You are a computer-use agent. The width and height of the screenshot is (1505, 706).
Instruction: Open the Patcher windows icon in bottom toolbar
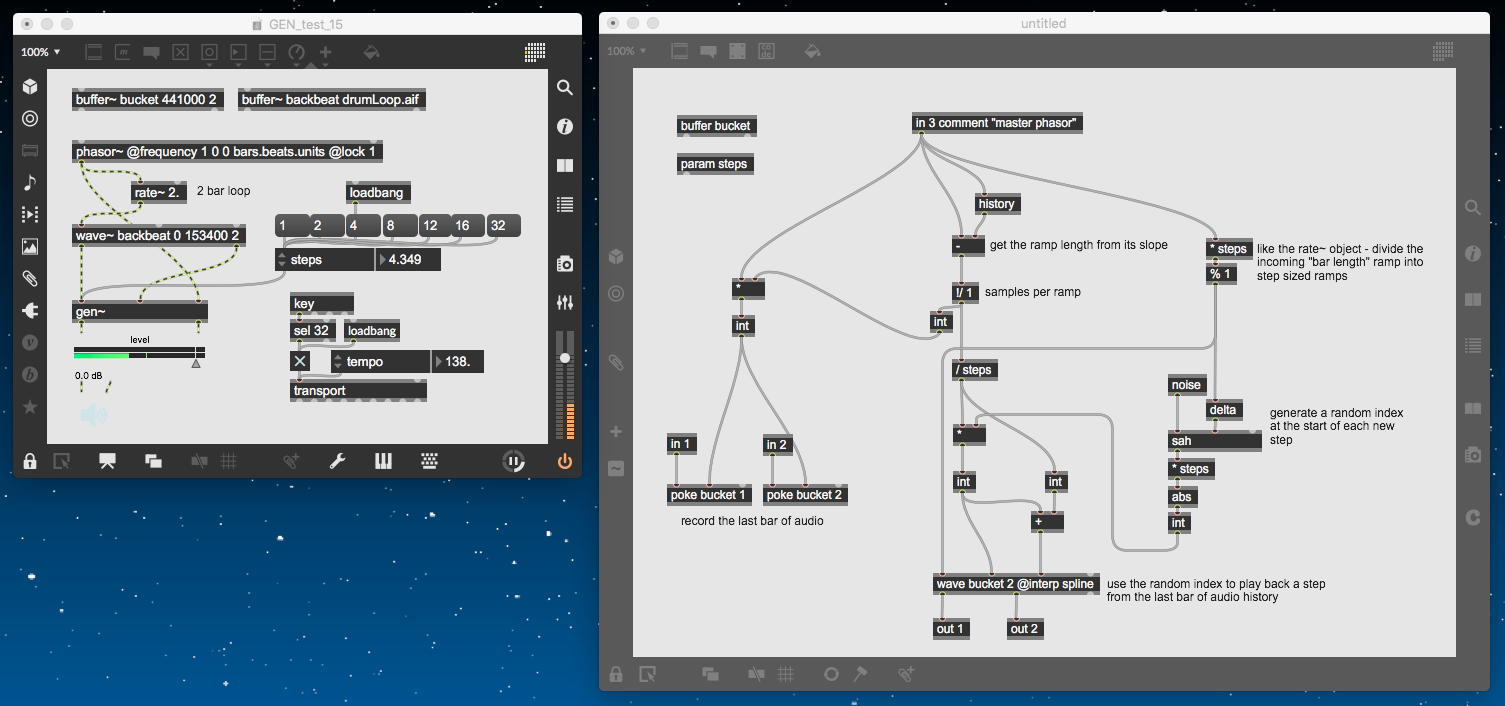[153, 461]
